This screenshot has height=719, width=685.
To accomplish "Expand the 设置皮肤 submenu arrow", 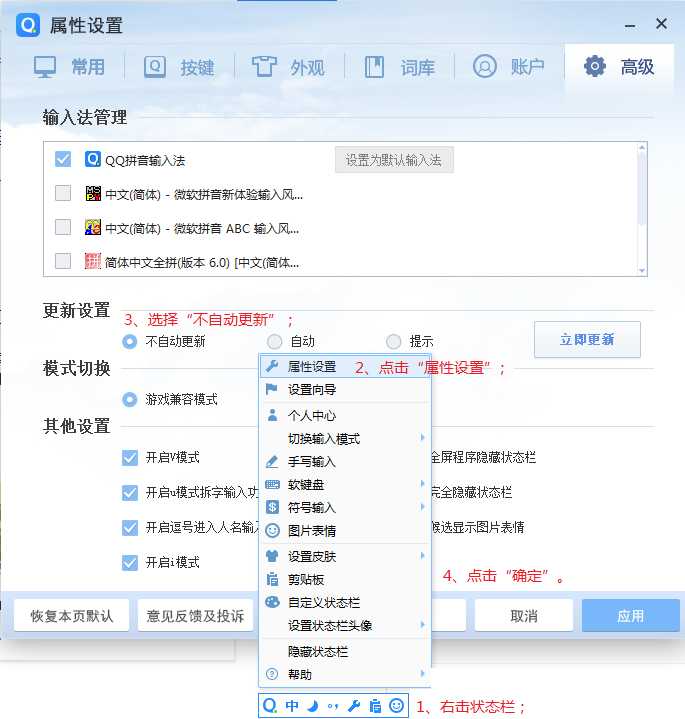I will pos(422,555).
